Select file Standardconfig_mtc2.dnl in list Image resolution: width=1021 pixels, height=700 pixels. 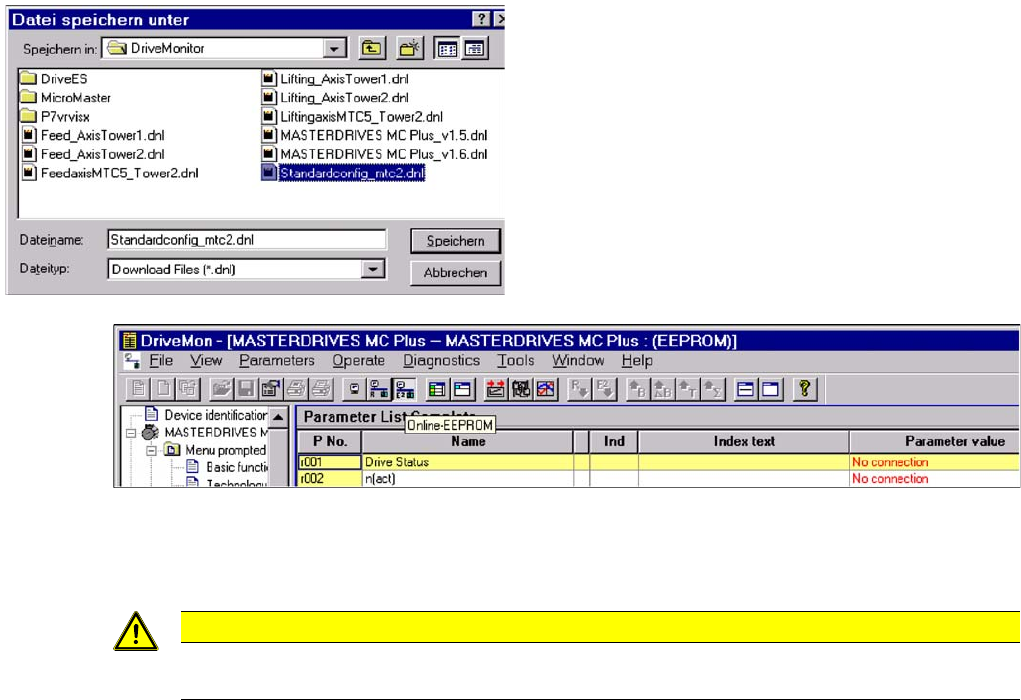343,173
